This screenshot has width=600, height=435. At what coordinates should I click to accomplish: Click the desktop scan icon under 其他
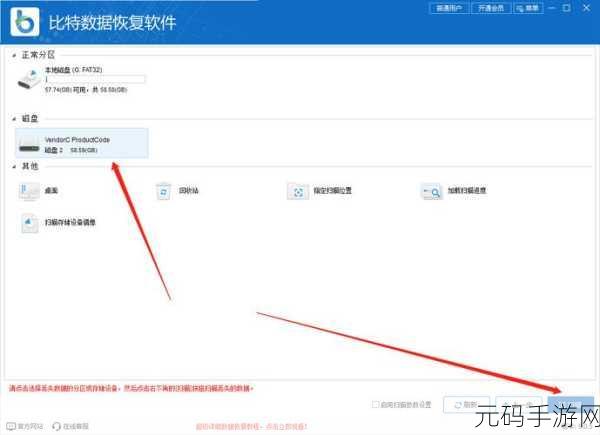click(x=29, y=191)
